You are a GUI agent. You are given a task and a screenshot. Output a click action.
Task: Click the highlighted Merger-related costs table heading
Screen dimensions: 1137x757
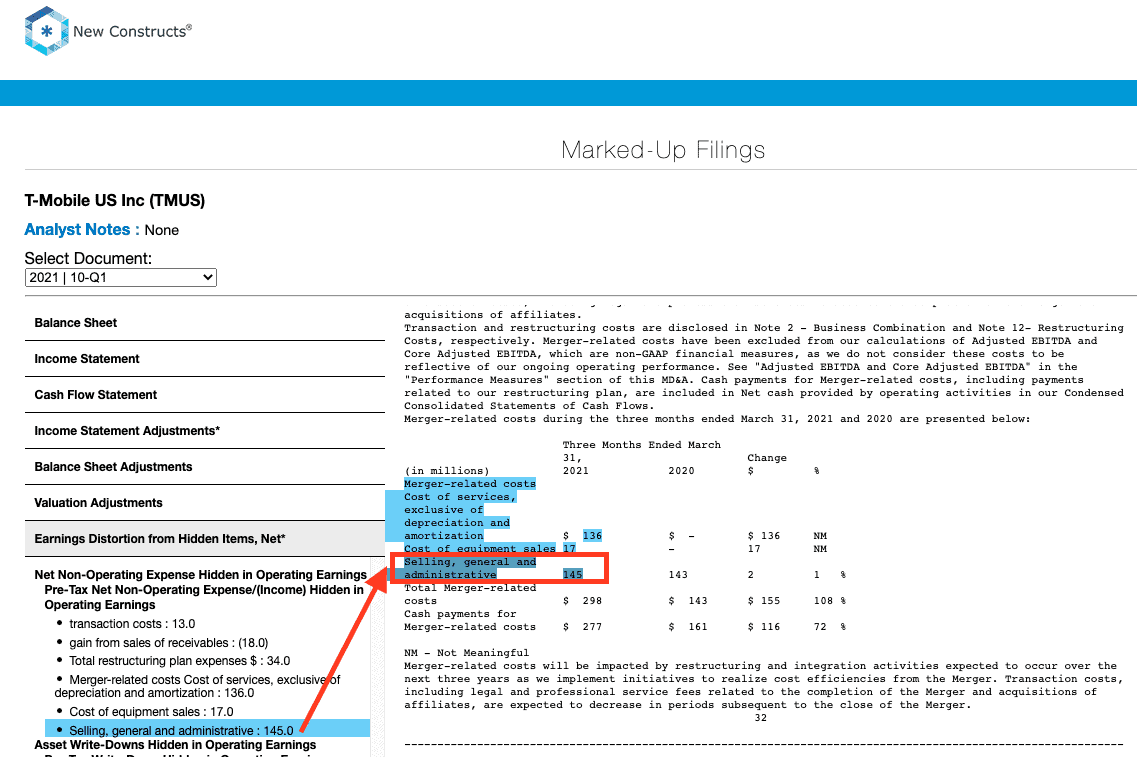tap(470, 484)
